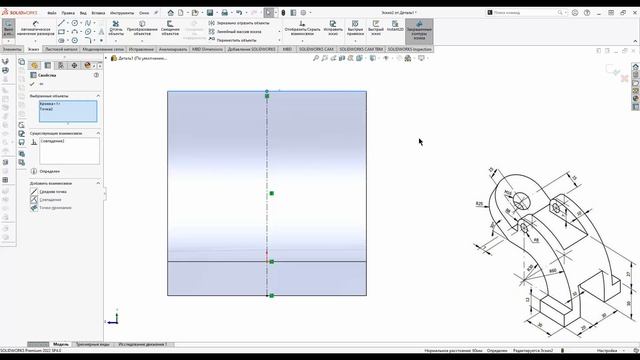The image size is (640, 360).
Task: Click the Instant2D tool
Action: coord(395,26)
